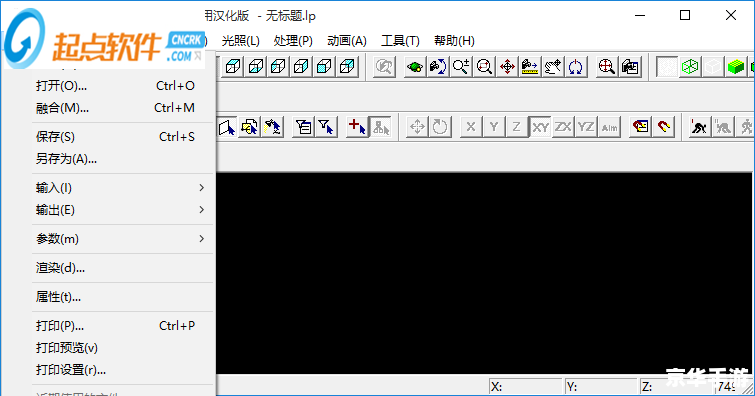Select the Tilt circular arrows tool

click(575, 66)
